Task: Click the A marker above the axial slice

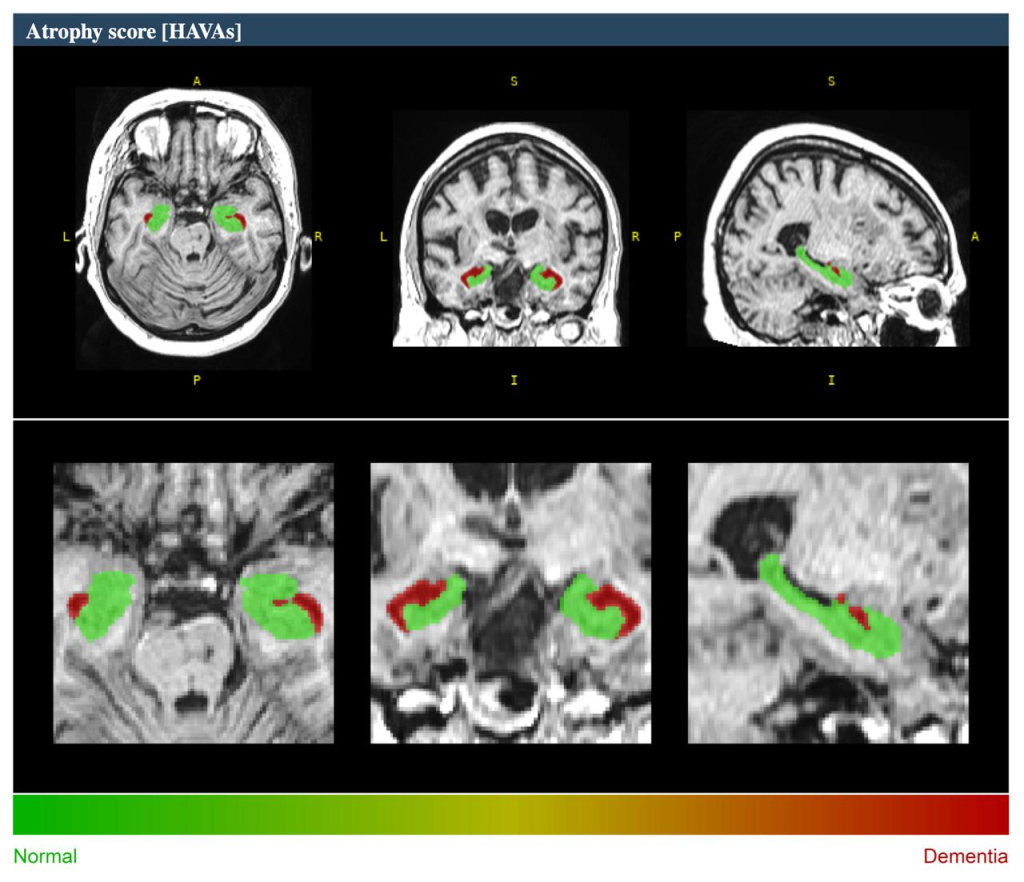Action: click(196, 81)
